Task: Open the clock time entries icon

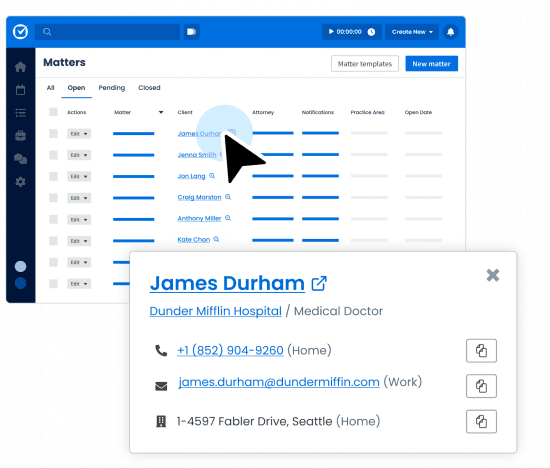Action: point(371,32)
